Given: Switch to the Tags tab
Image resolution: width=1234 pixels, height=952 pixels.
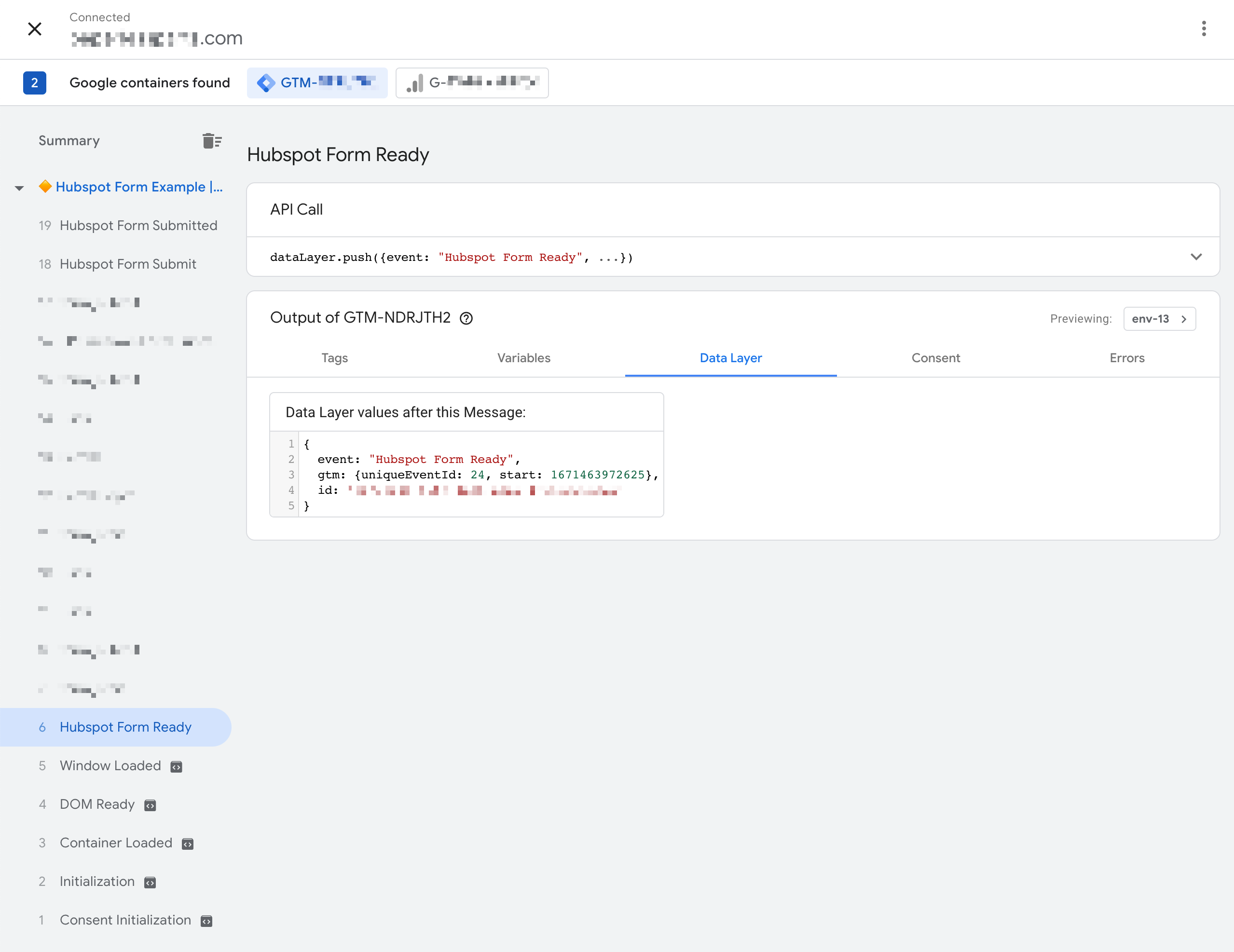Looking at the screenshot, I should coord(334,358).
